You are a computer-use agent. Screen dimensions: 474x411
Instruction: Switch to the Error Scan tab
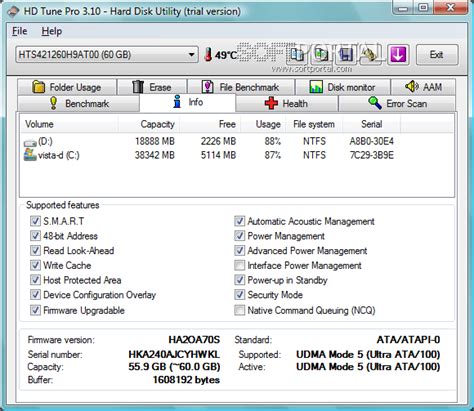pyautogui.click(x=397, y=103)
